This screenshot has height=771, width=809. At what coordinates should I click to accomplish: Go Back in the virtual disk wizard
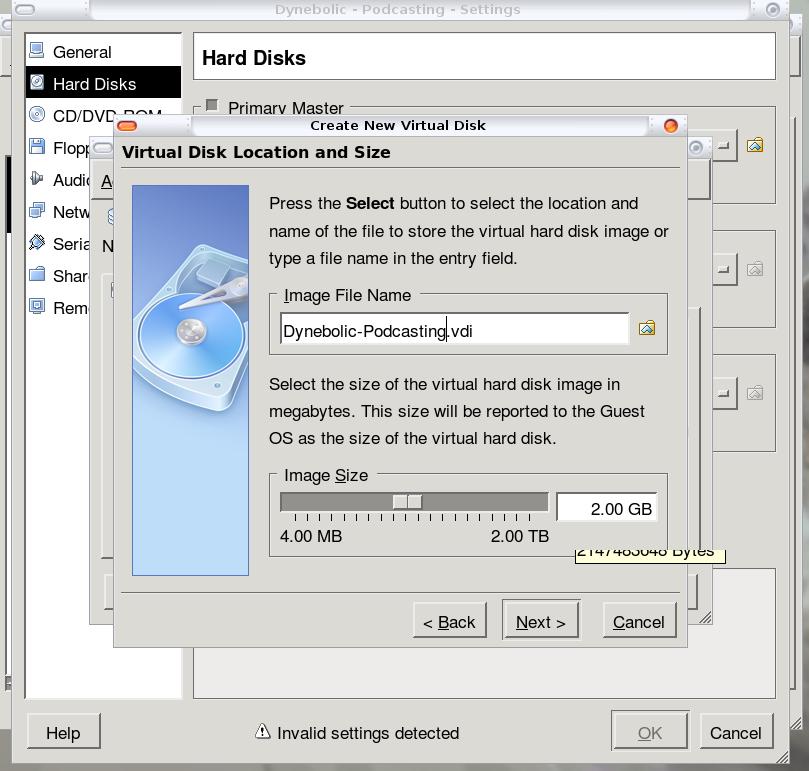click(449, 621)
